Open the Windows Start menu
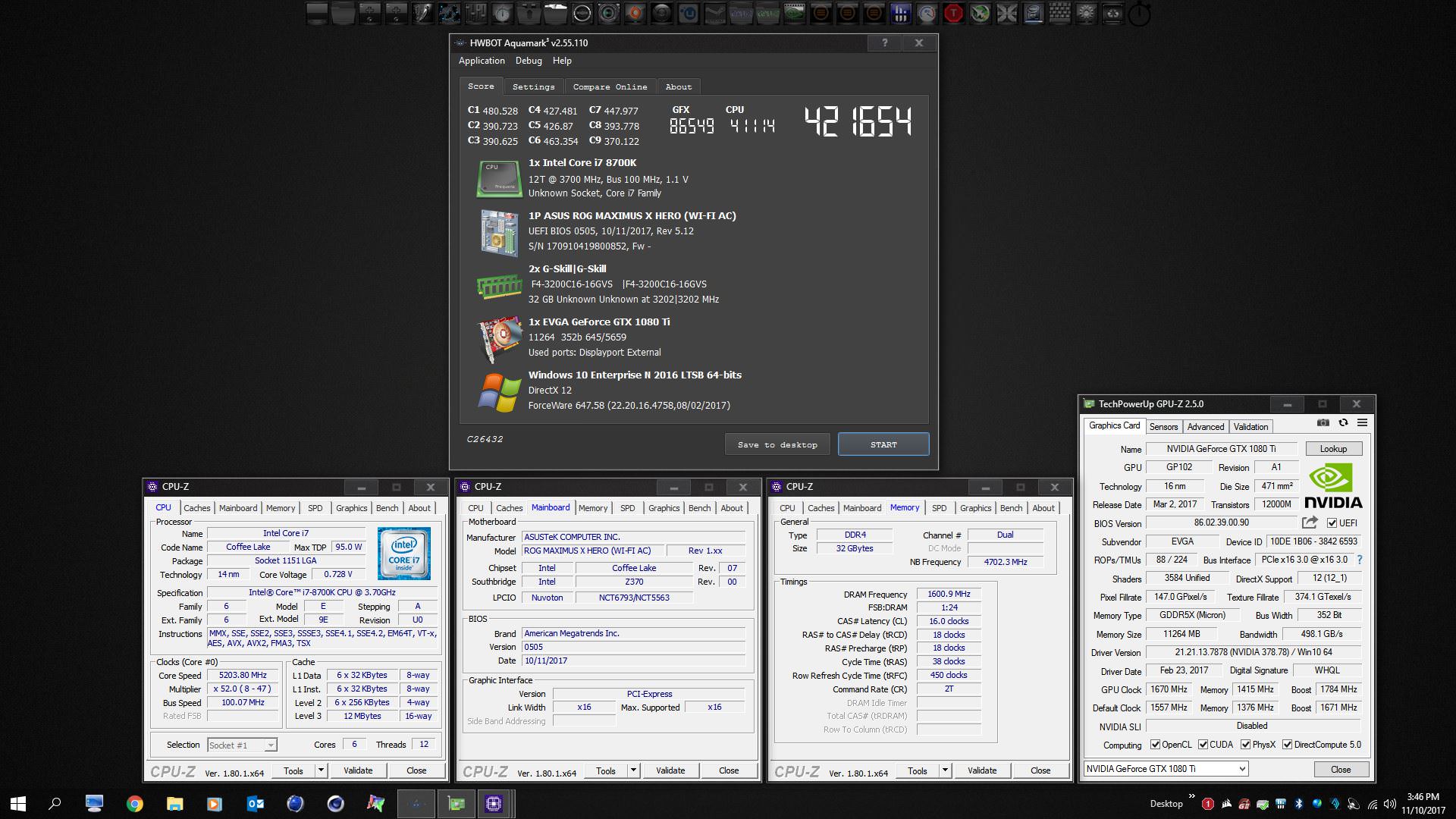 click(18, 804)
